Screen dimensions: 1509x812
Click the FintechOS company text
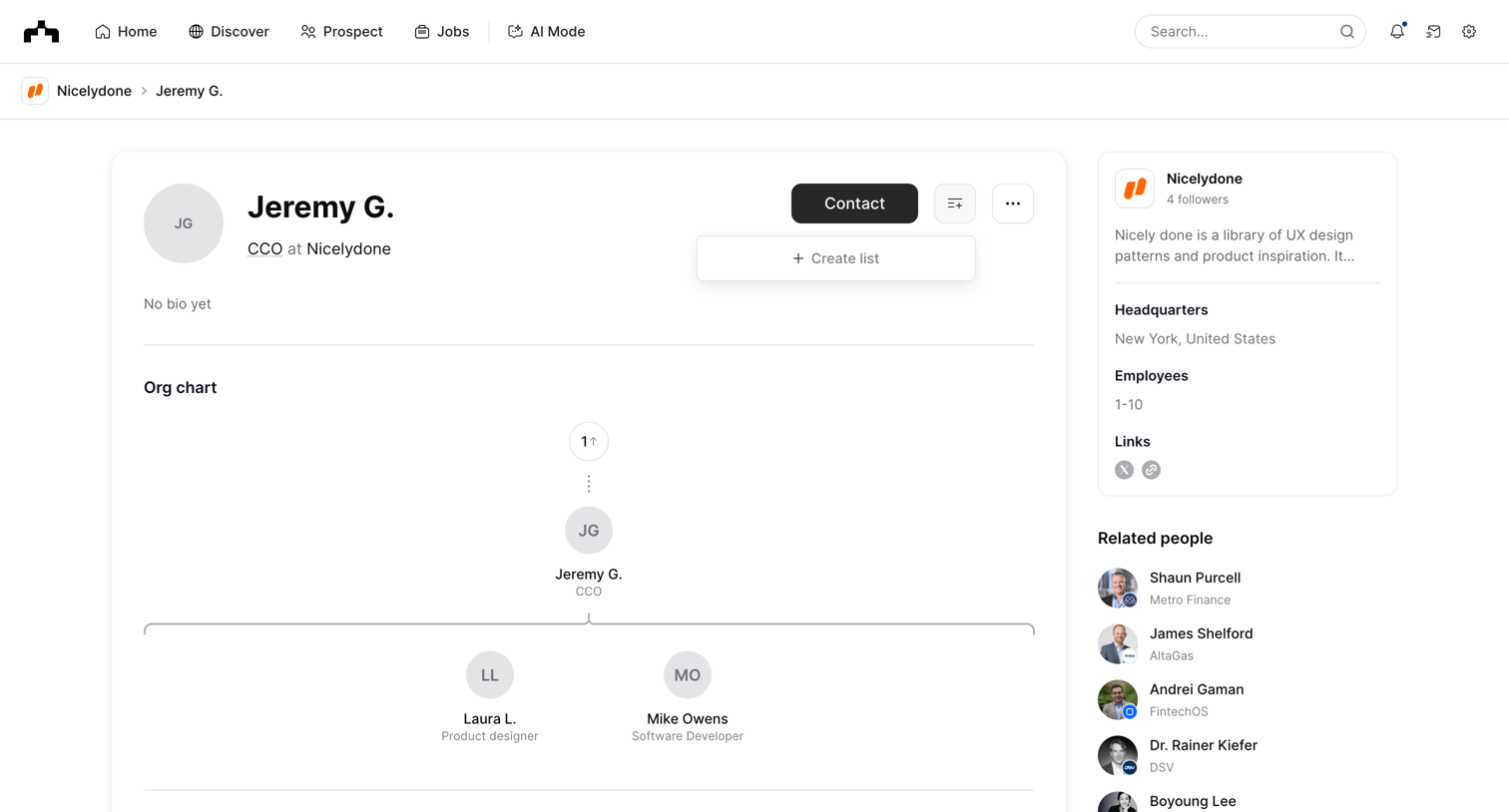click(1179, 711)
